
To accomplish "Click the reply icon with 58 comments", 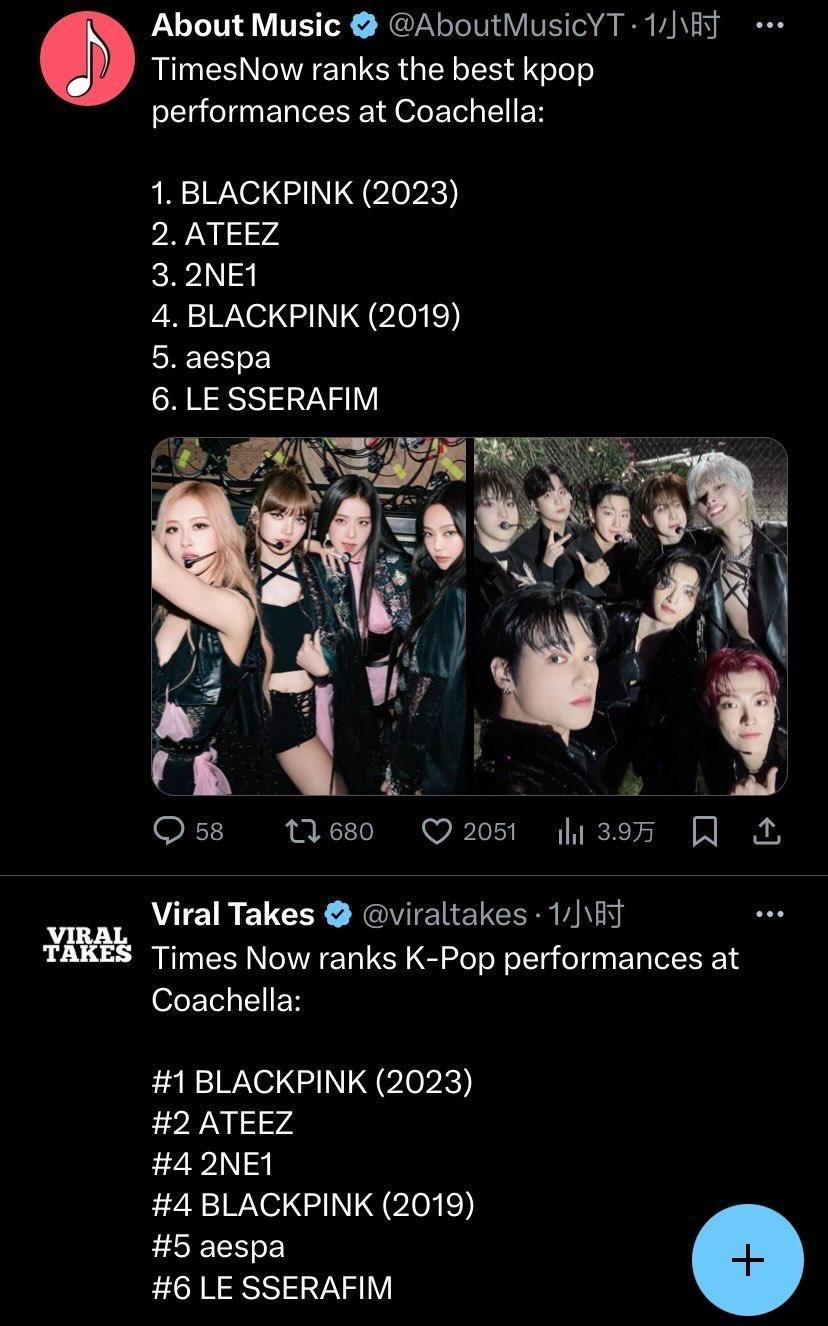I will (x=169, y=831).
